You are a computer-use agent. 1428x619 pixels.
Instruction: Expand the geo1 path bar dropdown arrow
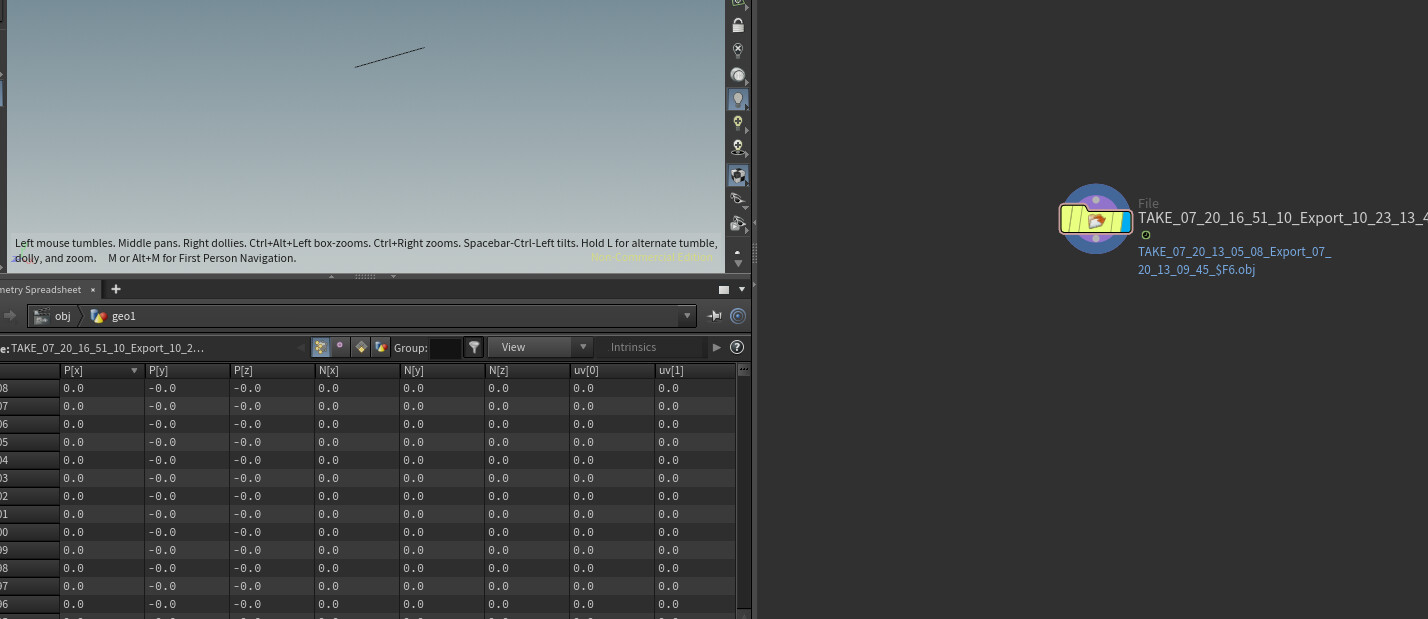coord(686,316)
